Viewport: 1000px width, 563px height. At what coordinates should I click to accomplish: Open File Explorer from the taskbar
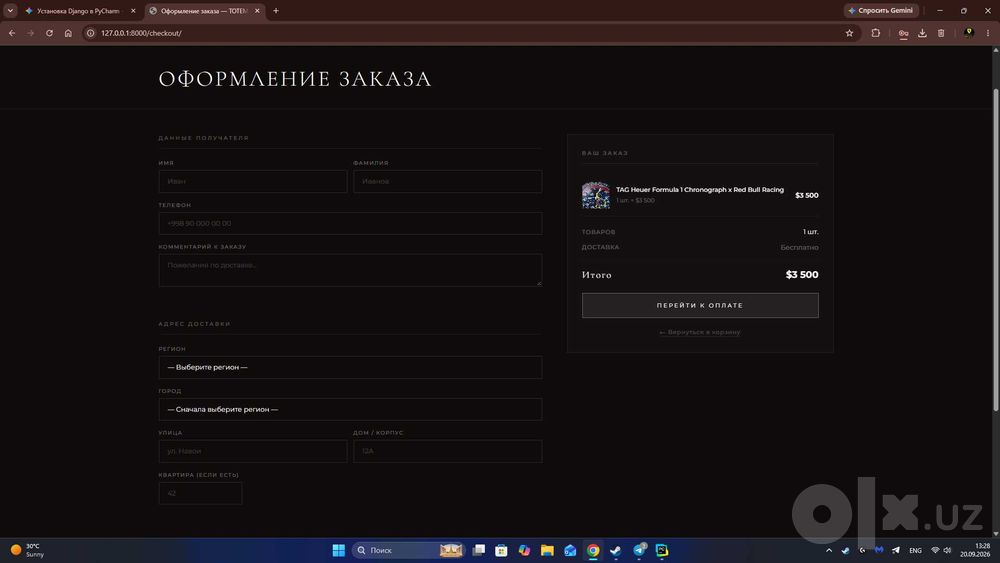(547, 550)
